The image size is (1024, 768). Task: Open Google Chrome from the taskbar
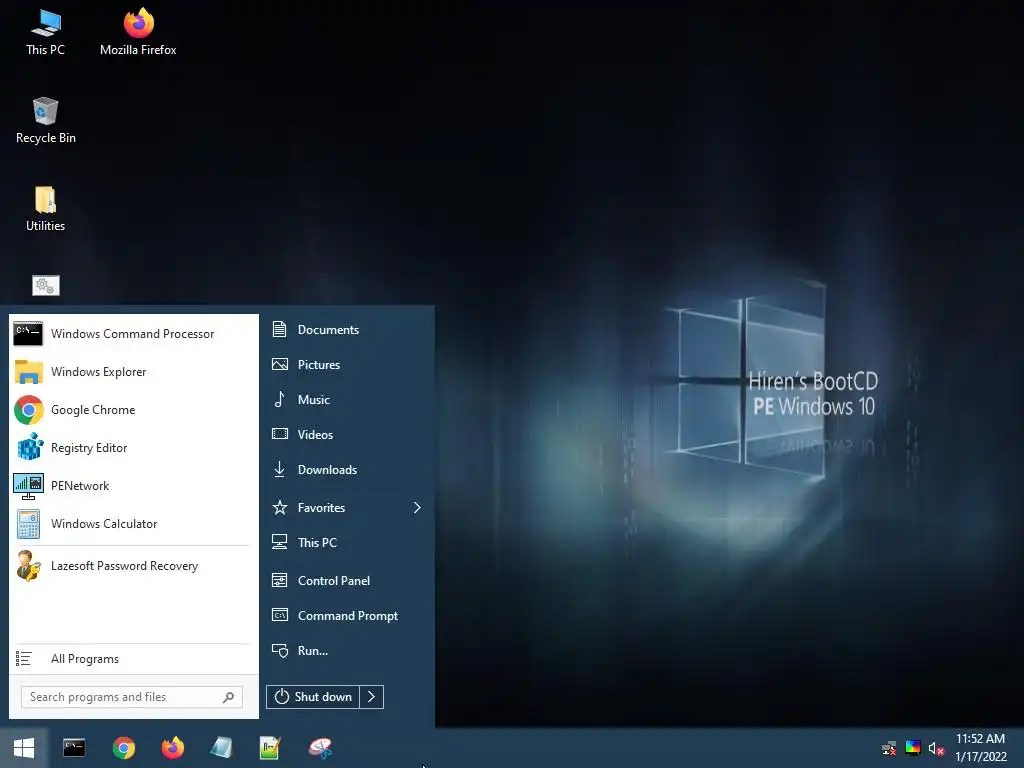(x=123, y=748)
